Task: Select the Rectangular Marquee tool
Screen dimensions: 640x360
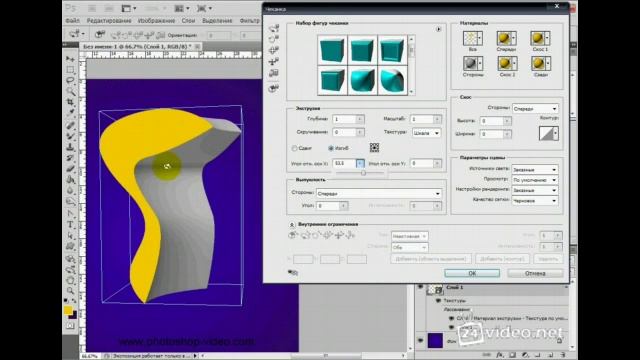Action: coord(71,70)
